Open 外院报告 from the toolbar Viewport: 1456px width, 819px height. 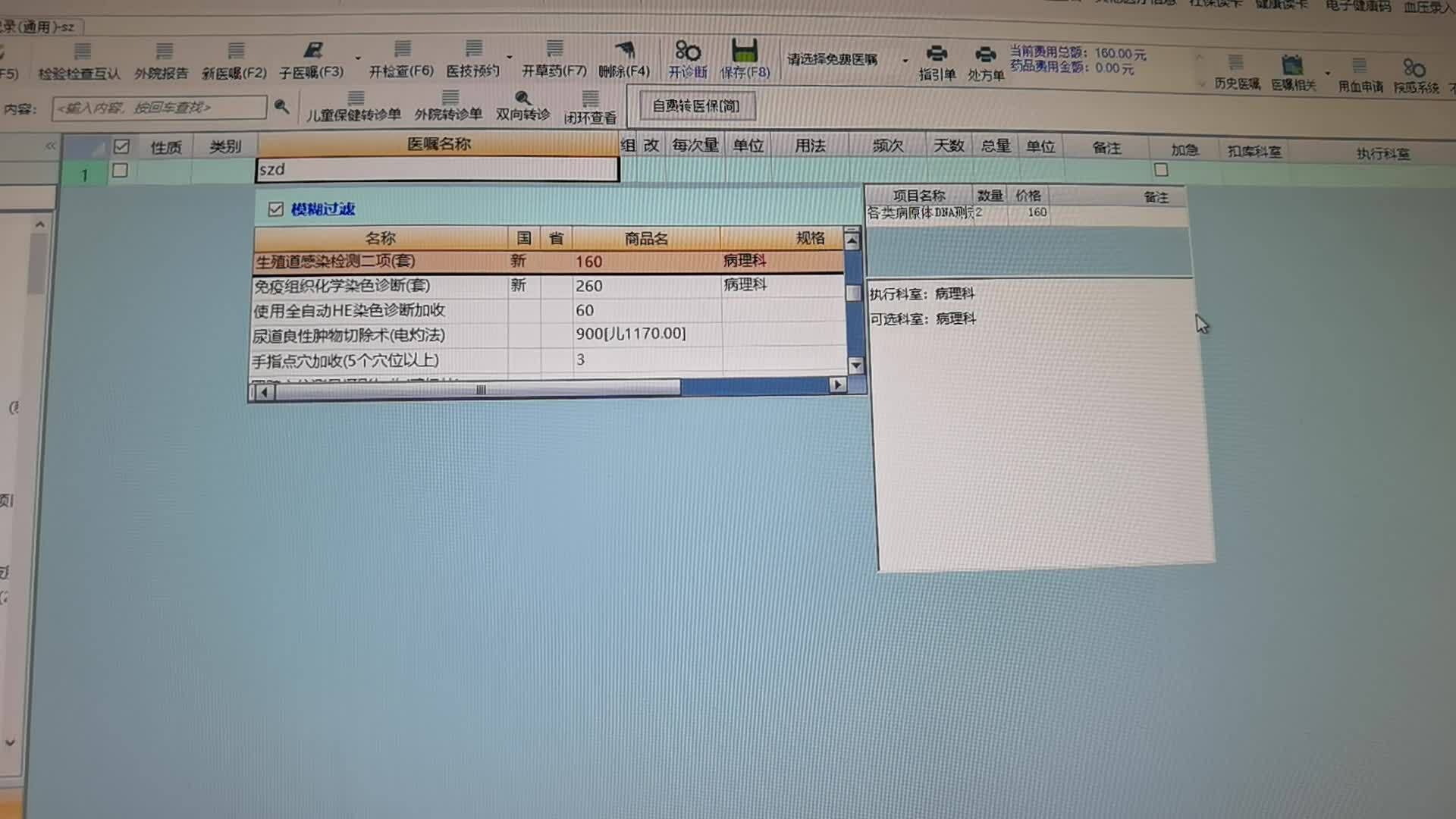click(x=162, y=61)
